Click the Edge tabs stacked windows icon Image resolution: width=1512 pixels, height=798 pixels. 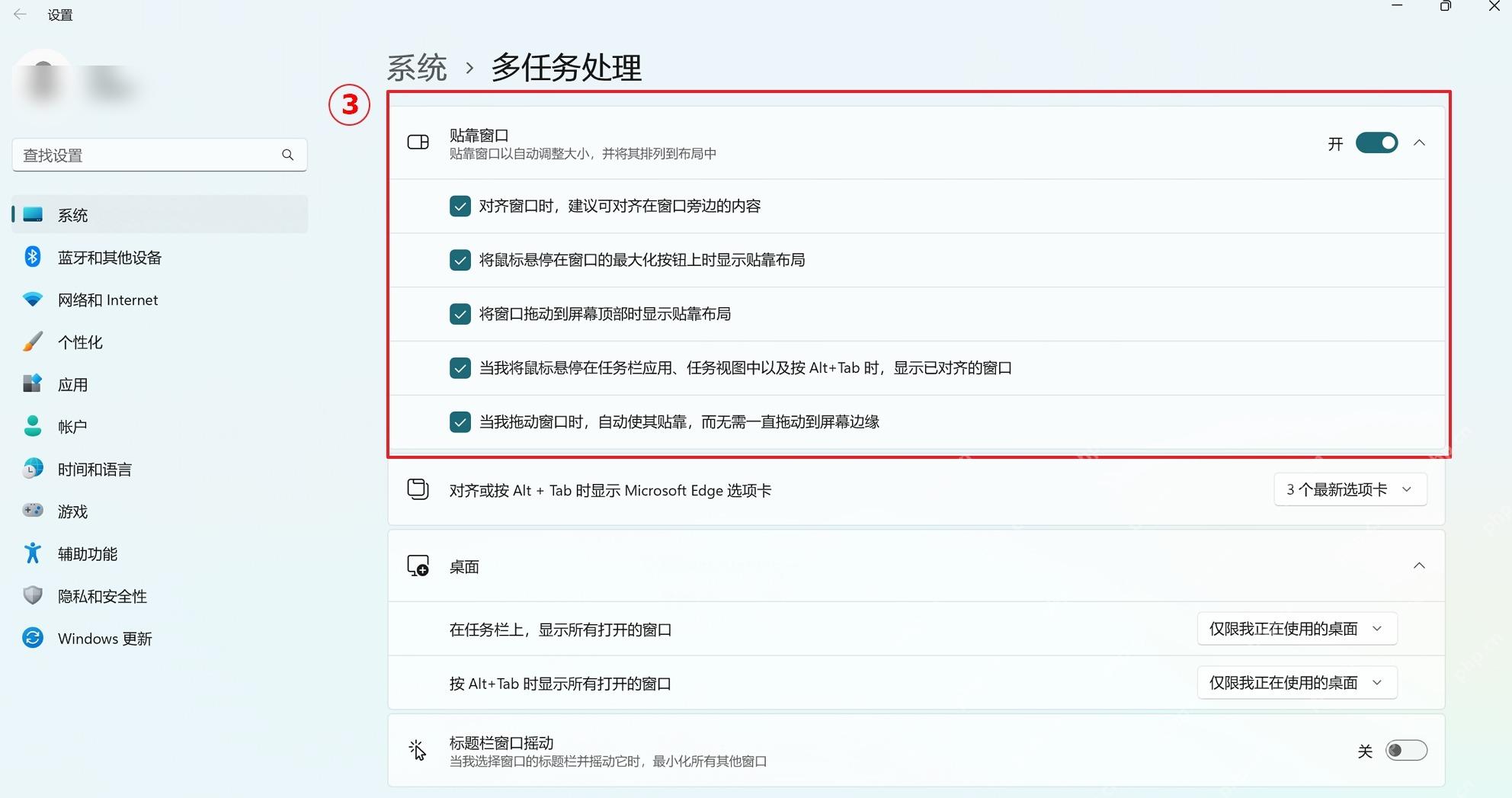click(418, 489)
